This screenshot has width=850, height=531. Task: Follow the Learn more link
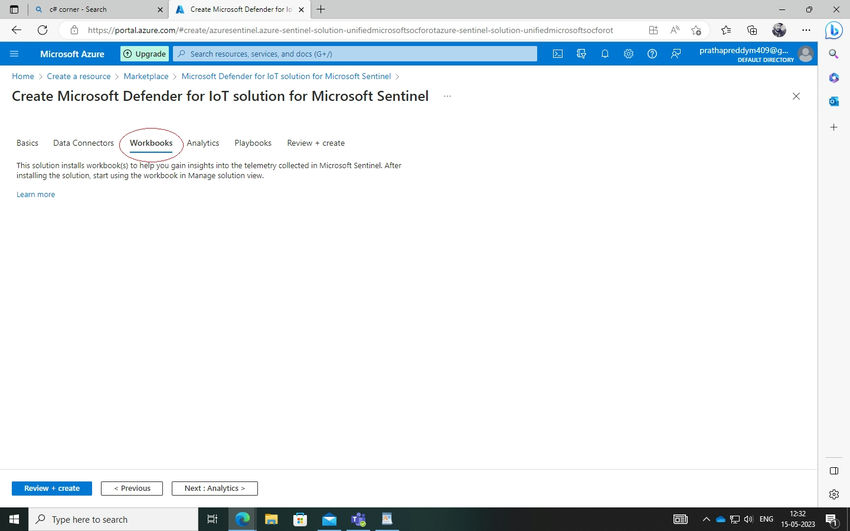coord(35,195)
